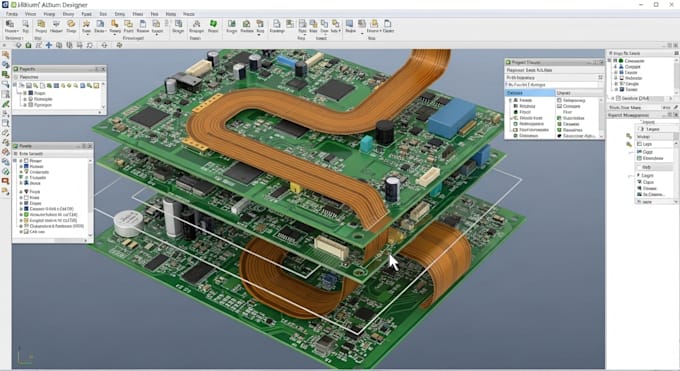680x371 pixels.
Task: Select the grey tab beside the blue highlighted tab
Action: coord(579,93)
